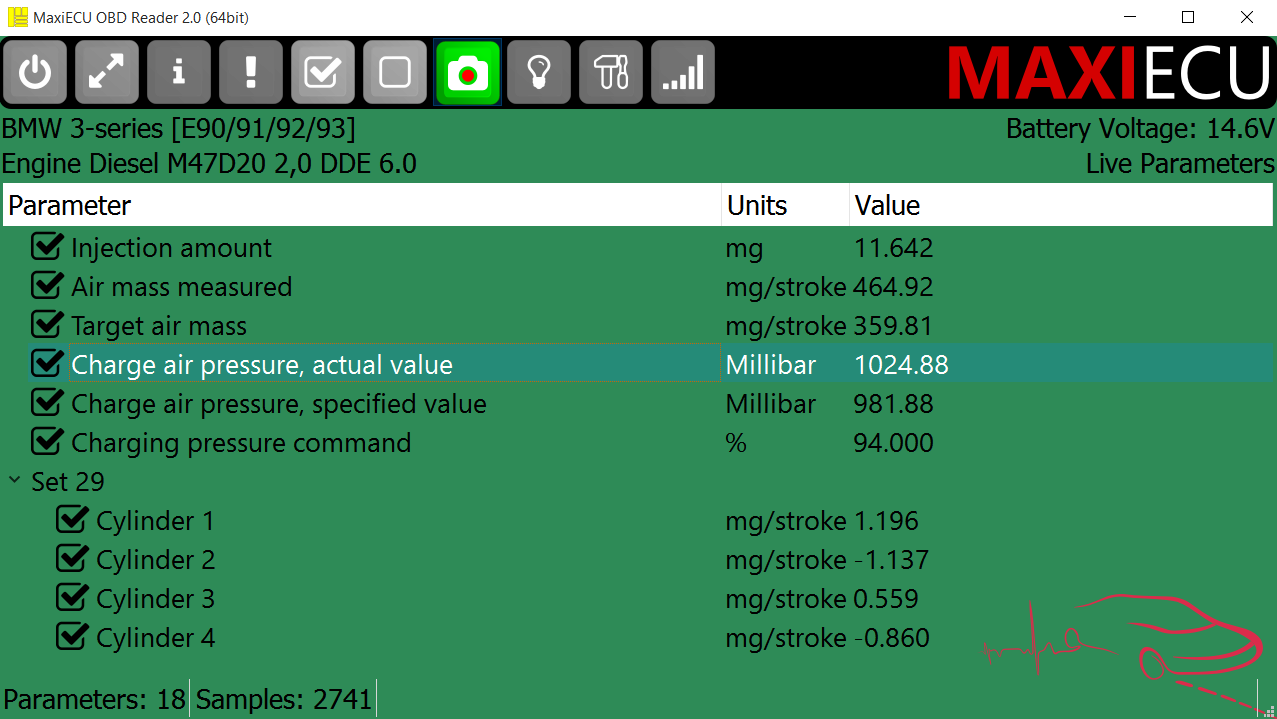Click the MaxiECU yellow app icon in title bar
1277x719 pixels.
(x=18, y=17)
